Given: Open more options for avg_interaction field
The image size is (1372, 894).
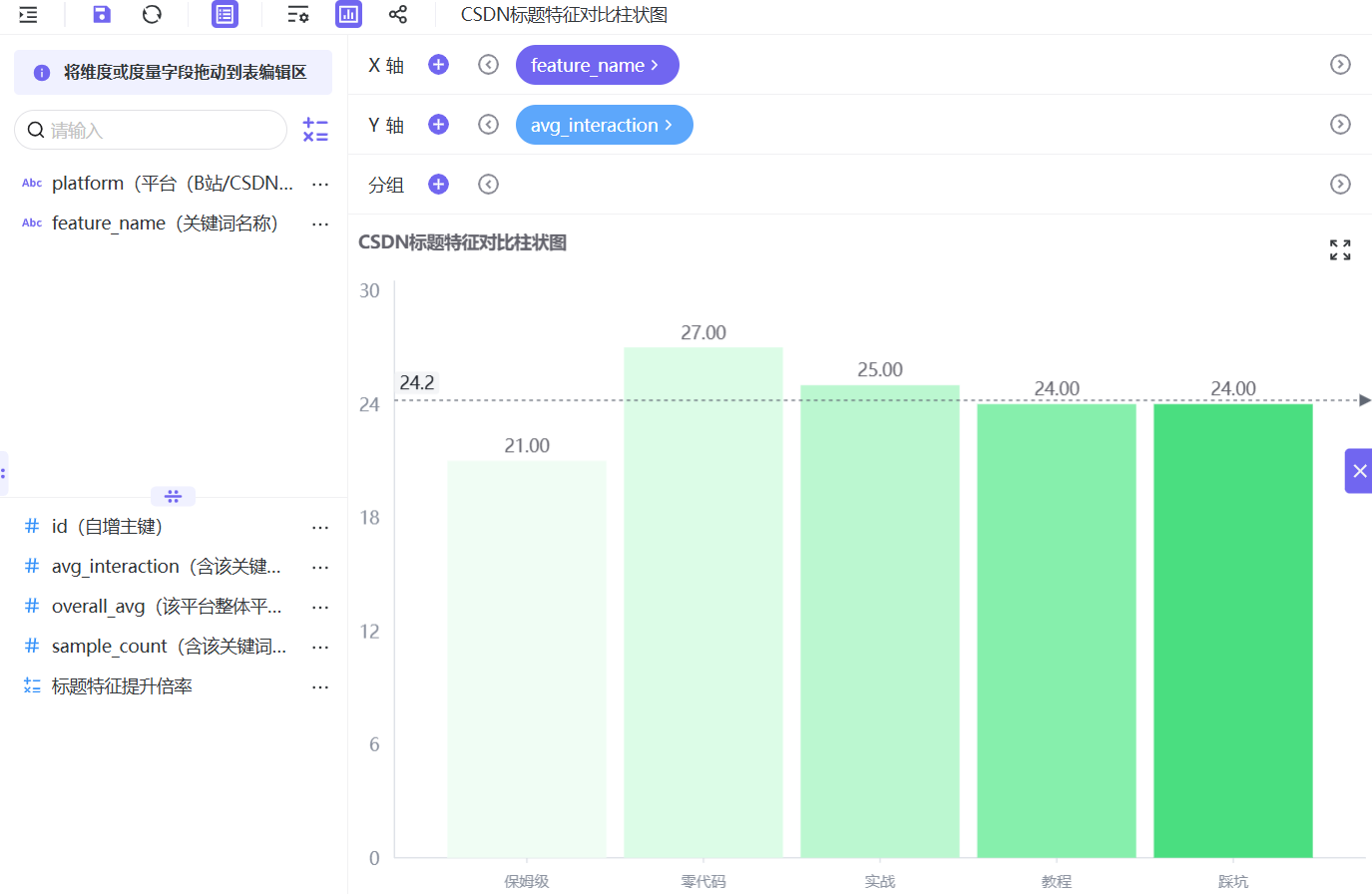Looking at the screenshot, I should pyautogui.click(x=320, y=567).
